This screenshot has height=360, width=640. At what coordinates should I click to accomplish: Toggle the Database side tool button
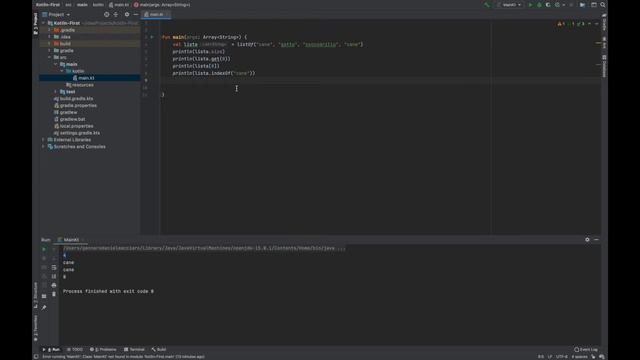(x=604, y=66)
